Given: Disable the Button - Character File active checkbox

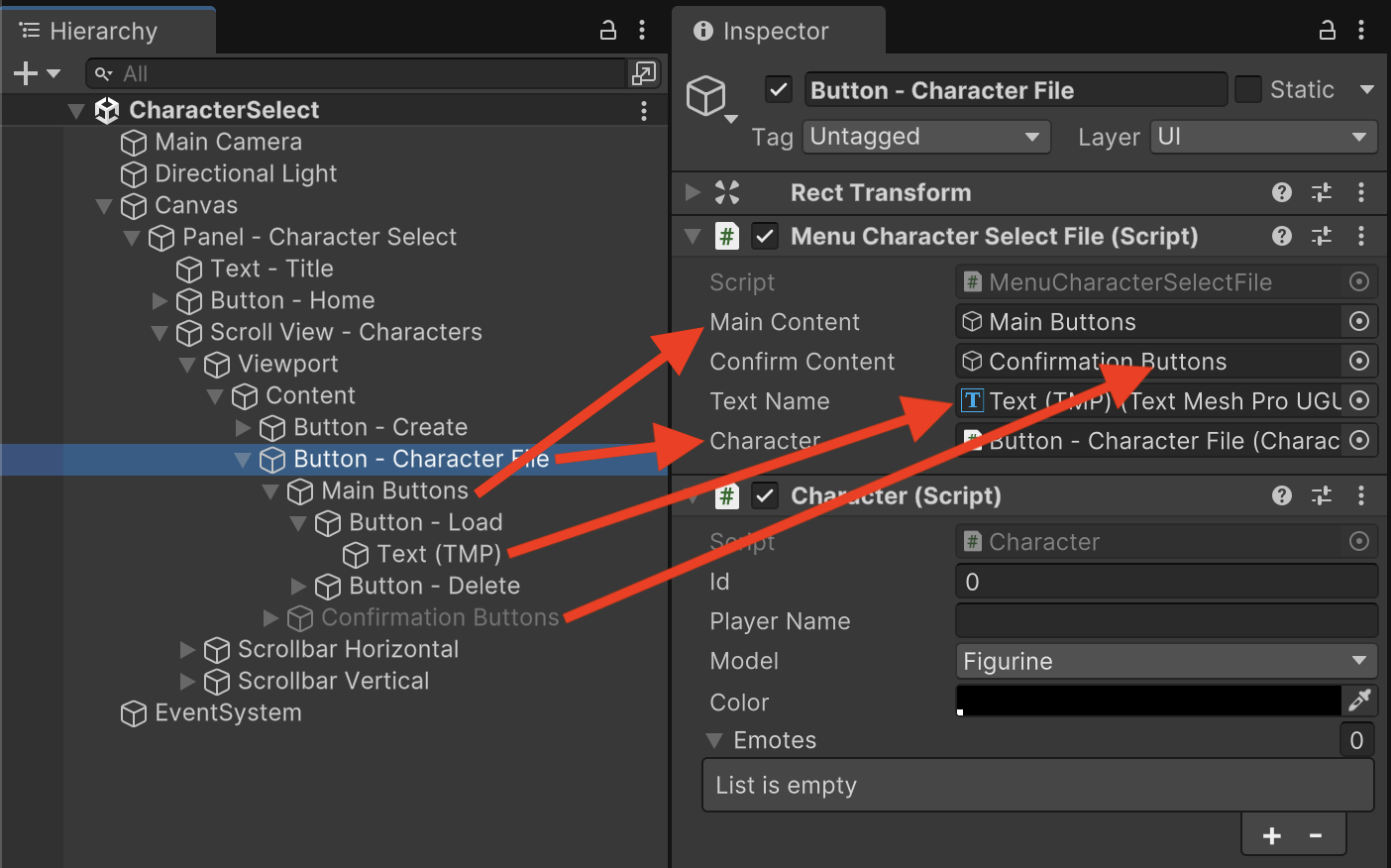Looking at the screenshot, I should (x=779, y=89).
